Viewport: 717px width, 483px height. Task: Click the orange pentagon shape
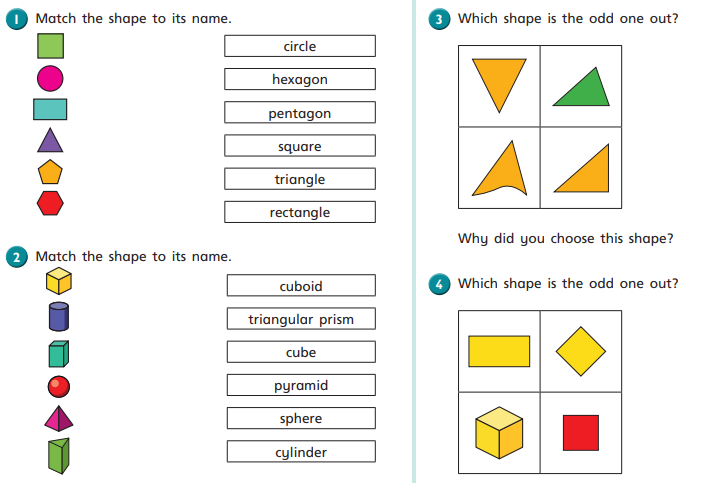tap(50, 172)
